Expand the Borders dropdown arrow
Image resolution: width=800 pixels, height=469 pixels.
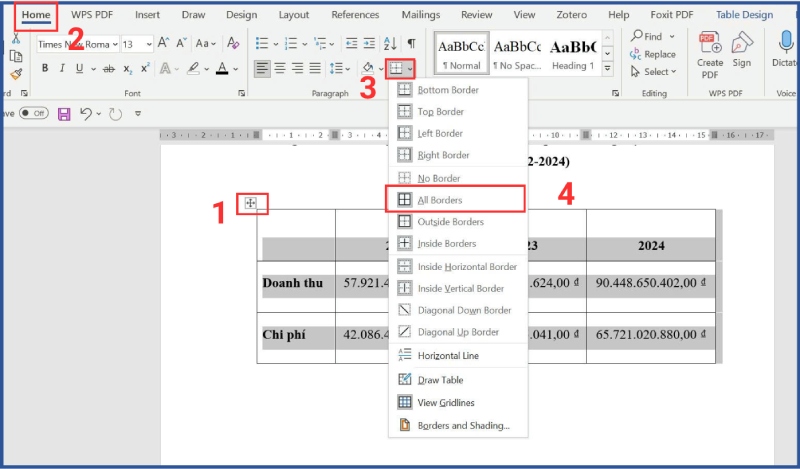click(x=411, y=69)
